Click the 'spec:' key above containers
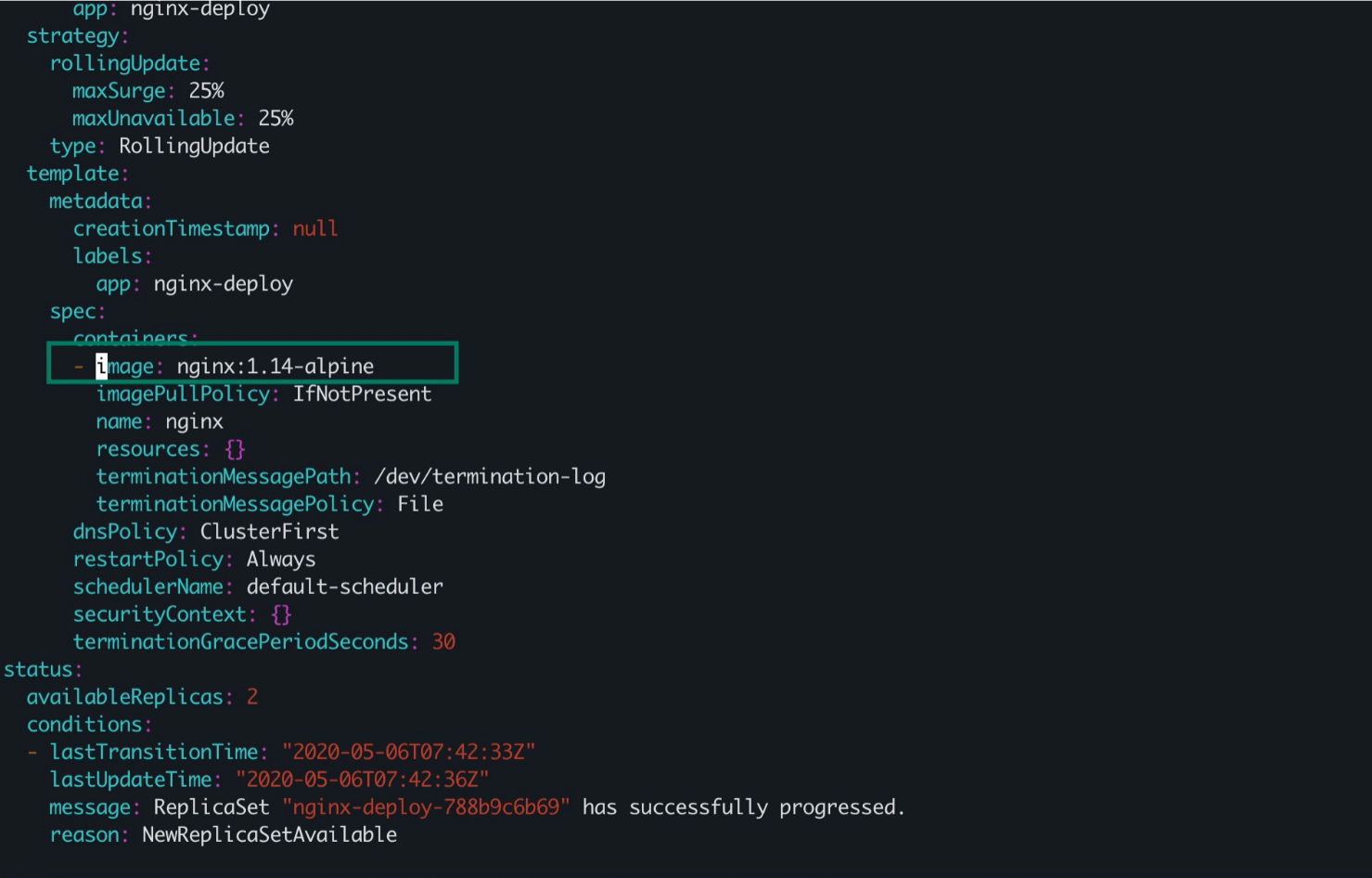This screenshot has width=1372, height=878. point(77,312)
